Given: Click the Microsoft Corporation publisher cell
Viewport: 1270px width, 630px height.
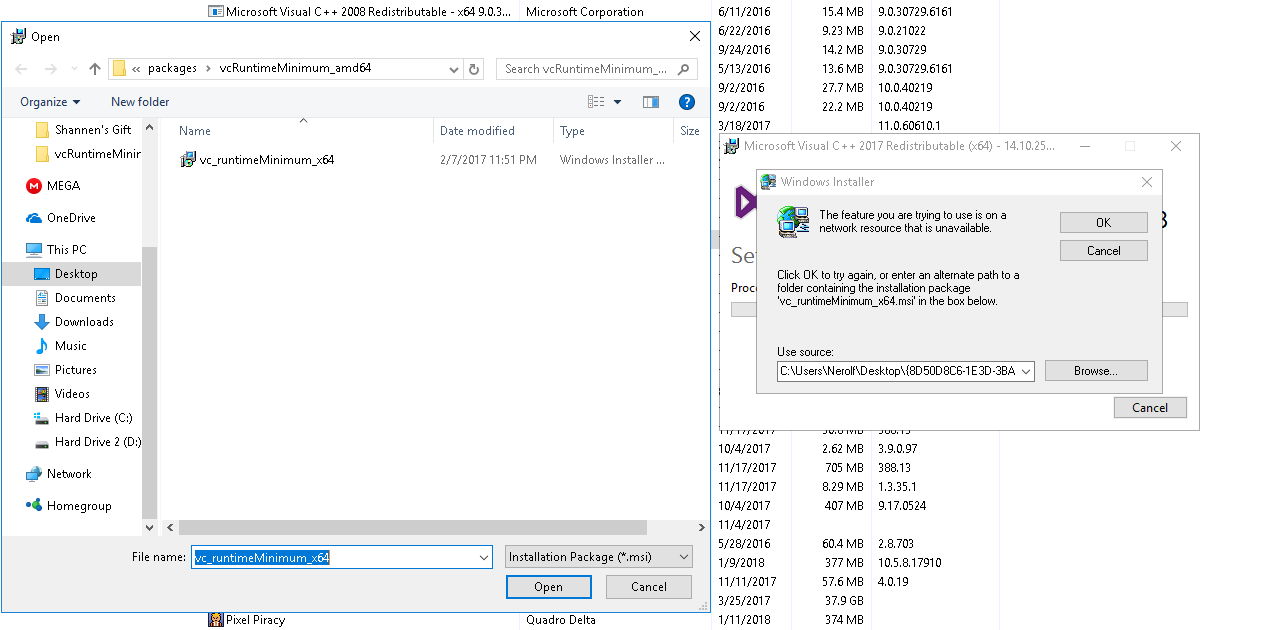Looking at the screenshot, I should pos(585,12).
